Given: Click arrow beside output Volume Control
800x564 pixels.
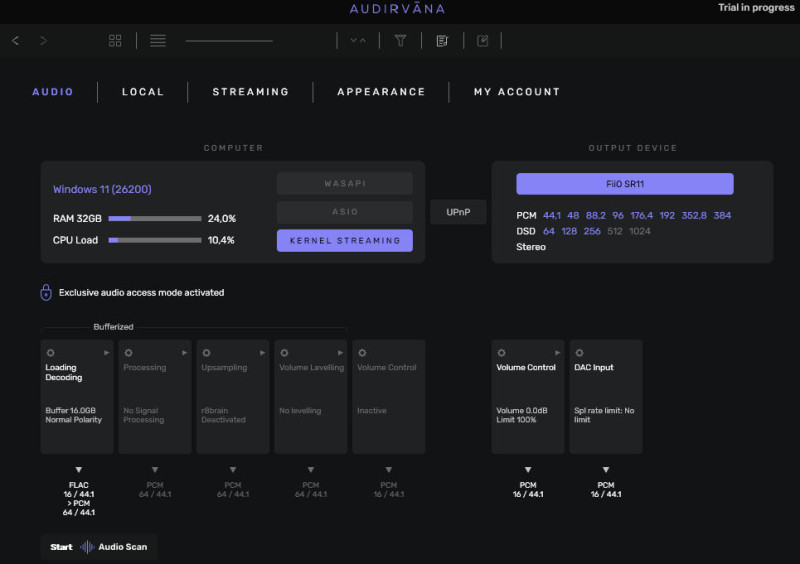Looking at the screenshot, I should (x=557, y=353).
